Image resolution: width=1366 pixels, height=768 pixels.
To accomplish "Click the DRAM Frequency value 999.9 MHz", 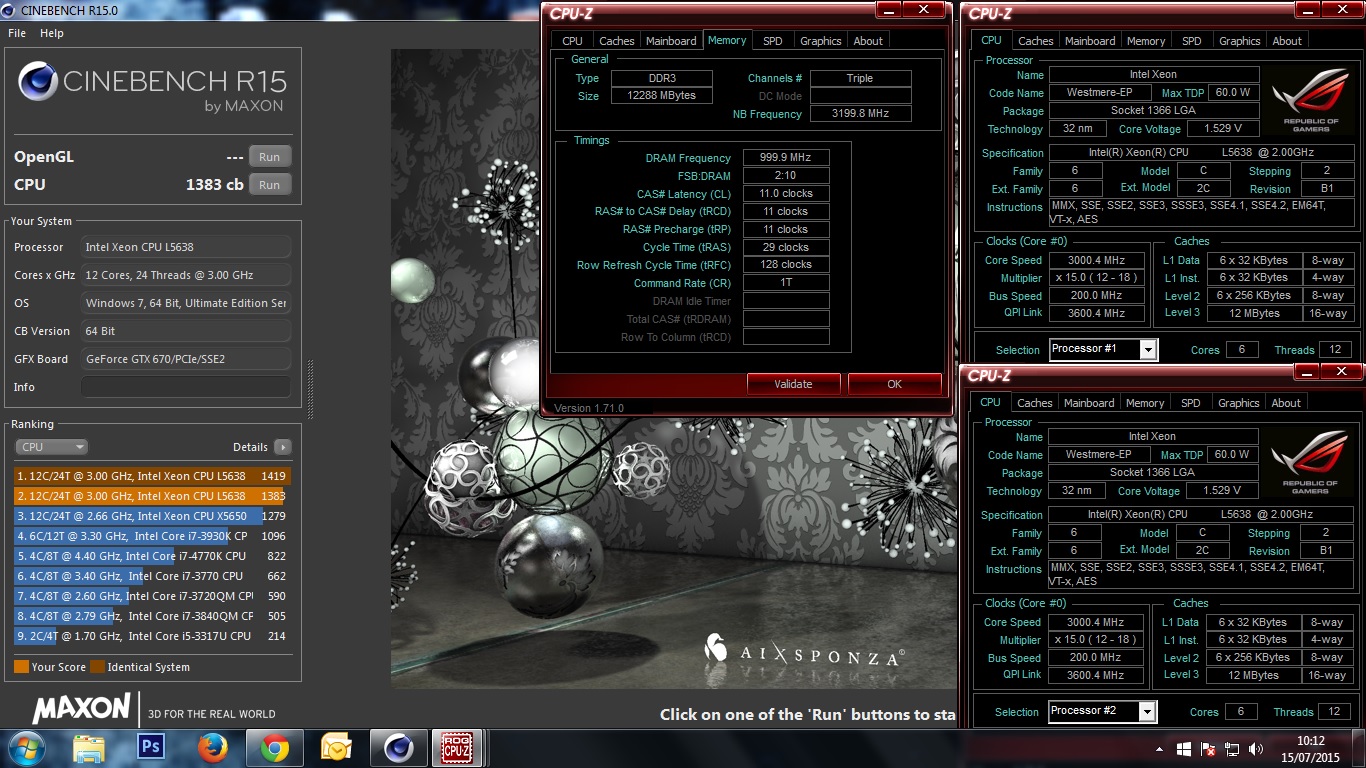I will point(785,158).
